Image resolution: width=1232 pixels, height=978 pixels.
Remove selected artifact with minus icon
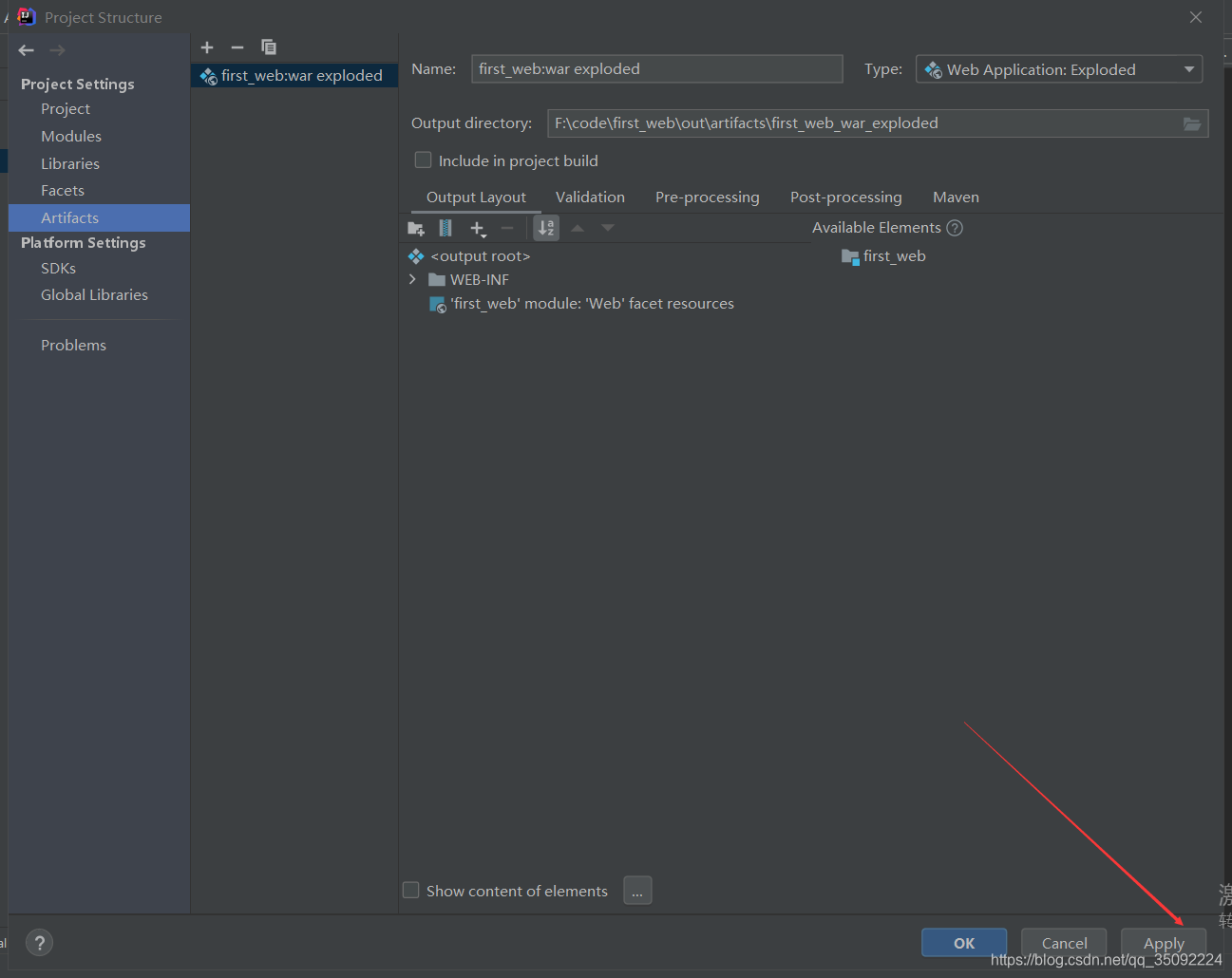click(x=237, y=47)
